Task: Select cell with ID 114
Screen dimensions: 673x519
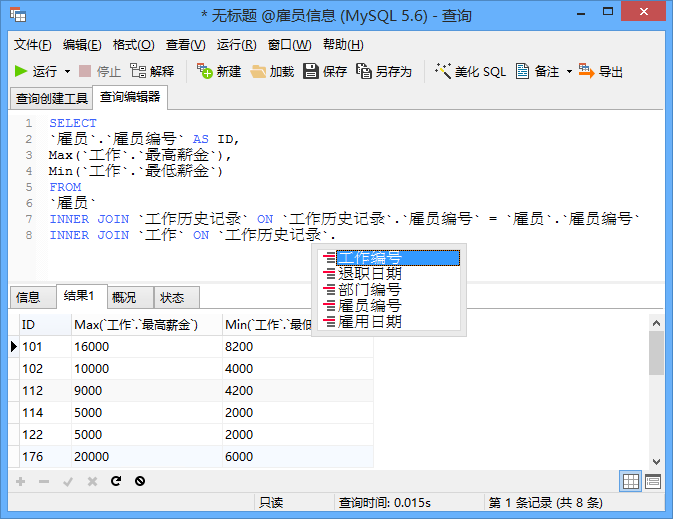Action: click(45, 413)
